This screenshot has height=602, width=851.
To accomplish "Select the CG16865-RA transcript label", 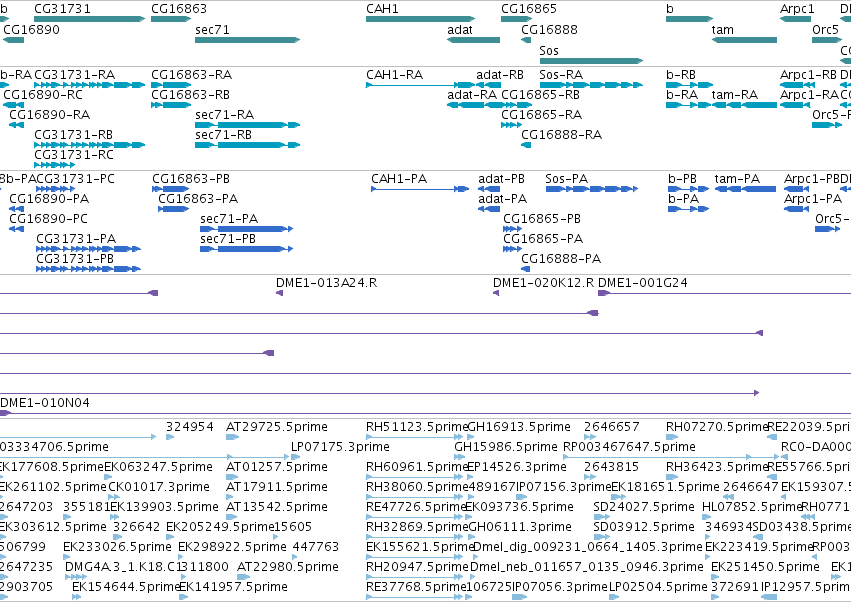I will click(541, 115).
